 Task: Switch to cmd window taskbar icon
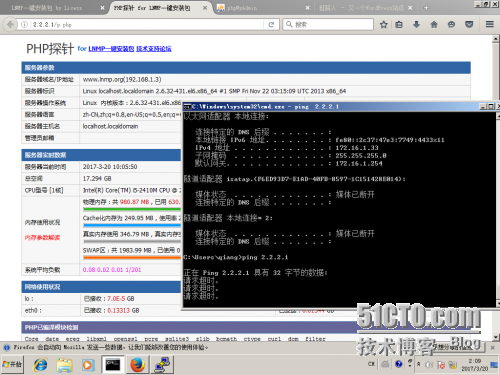(113, 365)
